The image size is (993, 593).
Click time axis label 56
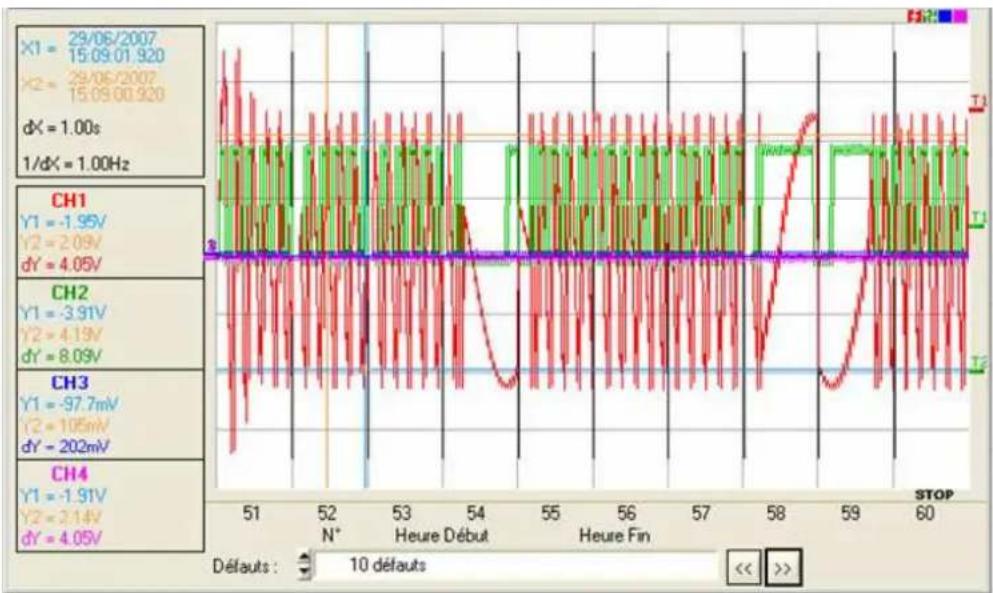pyautogui.click(x=626, y=513)
